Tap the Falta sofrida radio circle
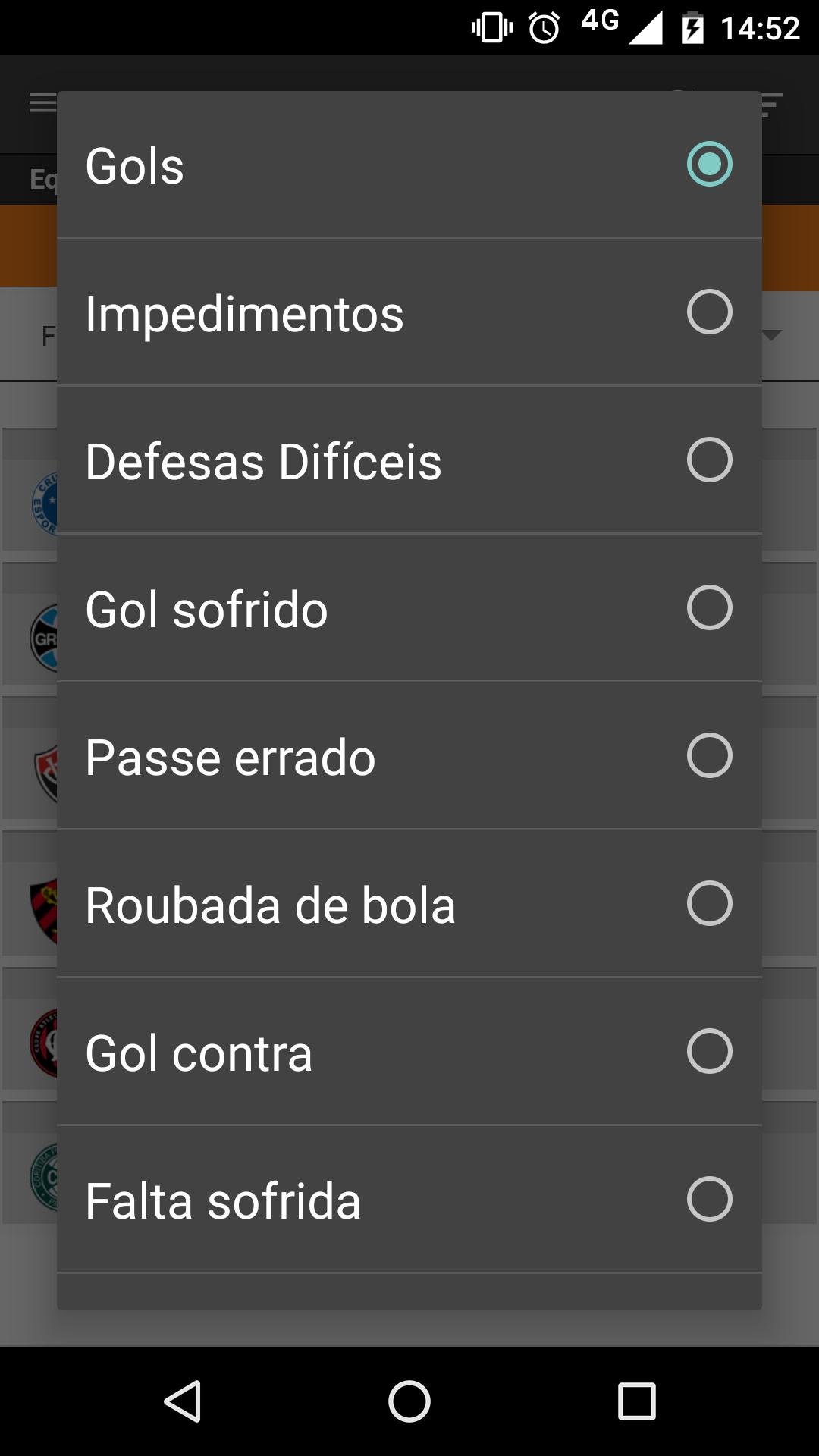The height and width of the screenshot is (1456, 819). point(709,1199)
